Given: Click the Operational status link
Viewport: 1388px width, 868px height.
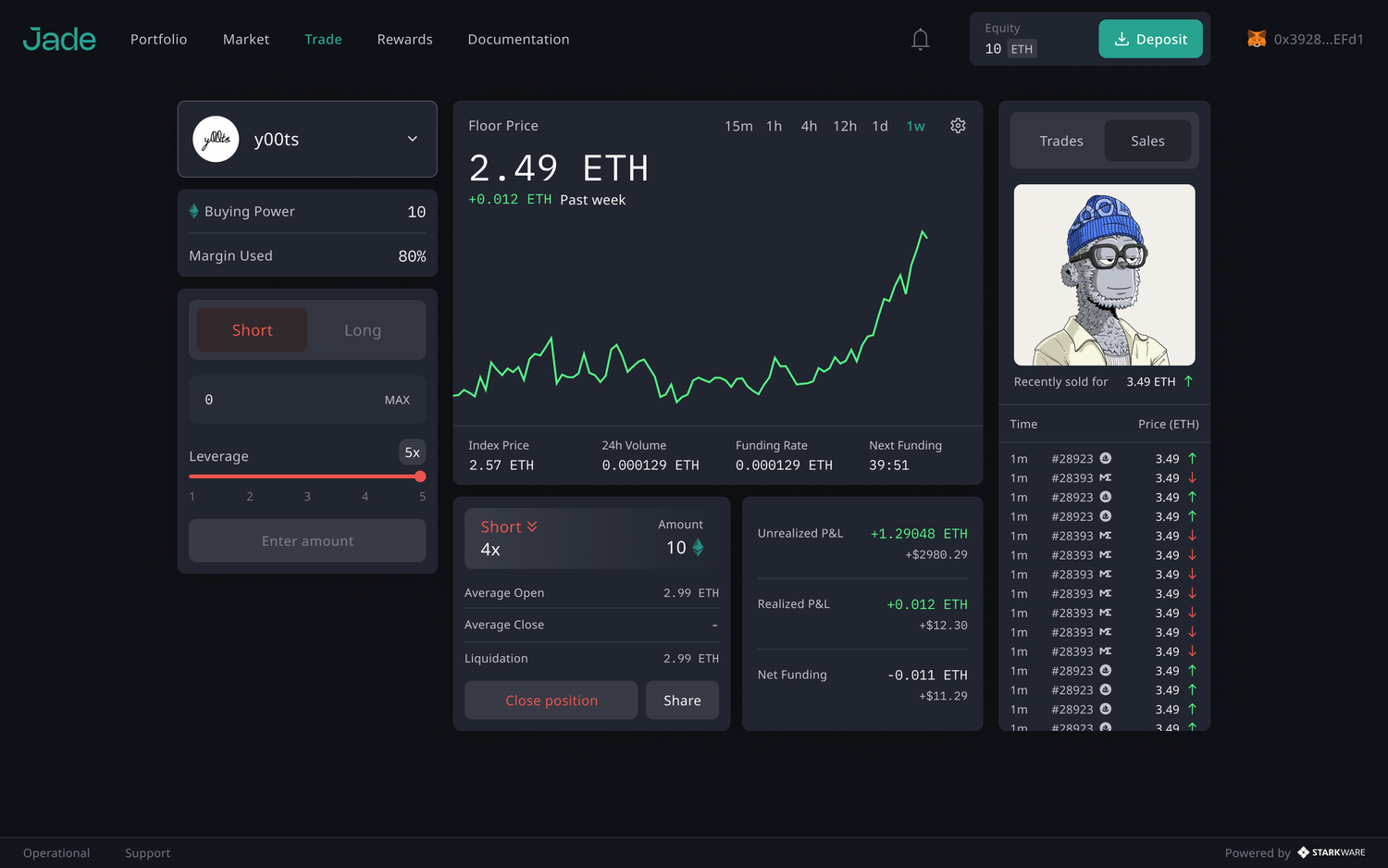Looking at the screenshot, I should [x=56, y=853].
